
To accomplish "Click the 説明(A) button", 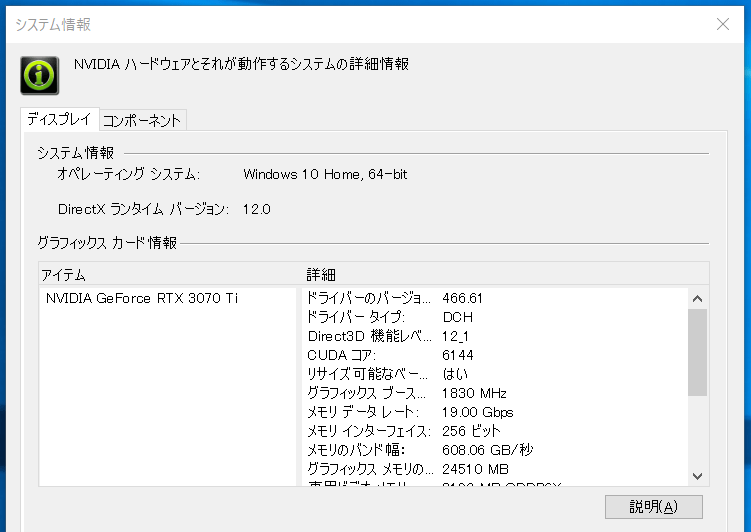I will 653,507.
